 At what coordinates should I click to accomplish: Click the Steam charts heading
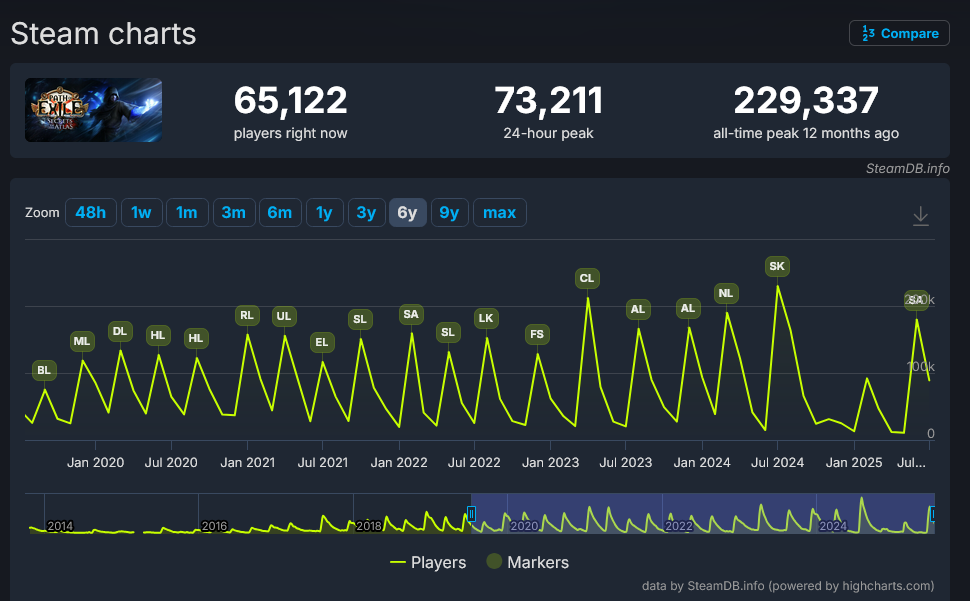103,33
